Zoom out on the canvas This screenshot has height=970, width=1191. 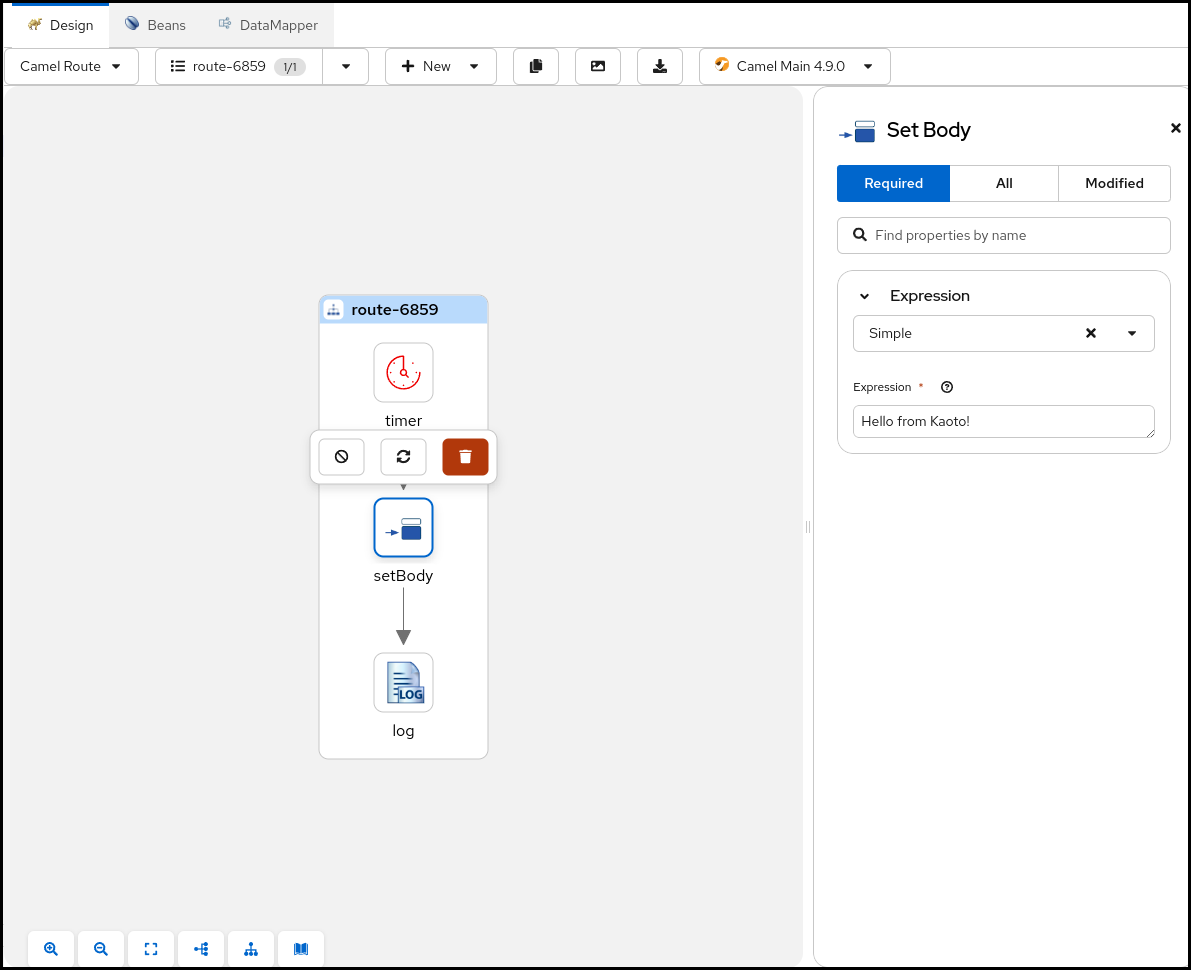pyautogui.click(x=101, y=949)
